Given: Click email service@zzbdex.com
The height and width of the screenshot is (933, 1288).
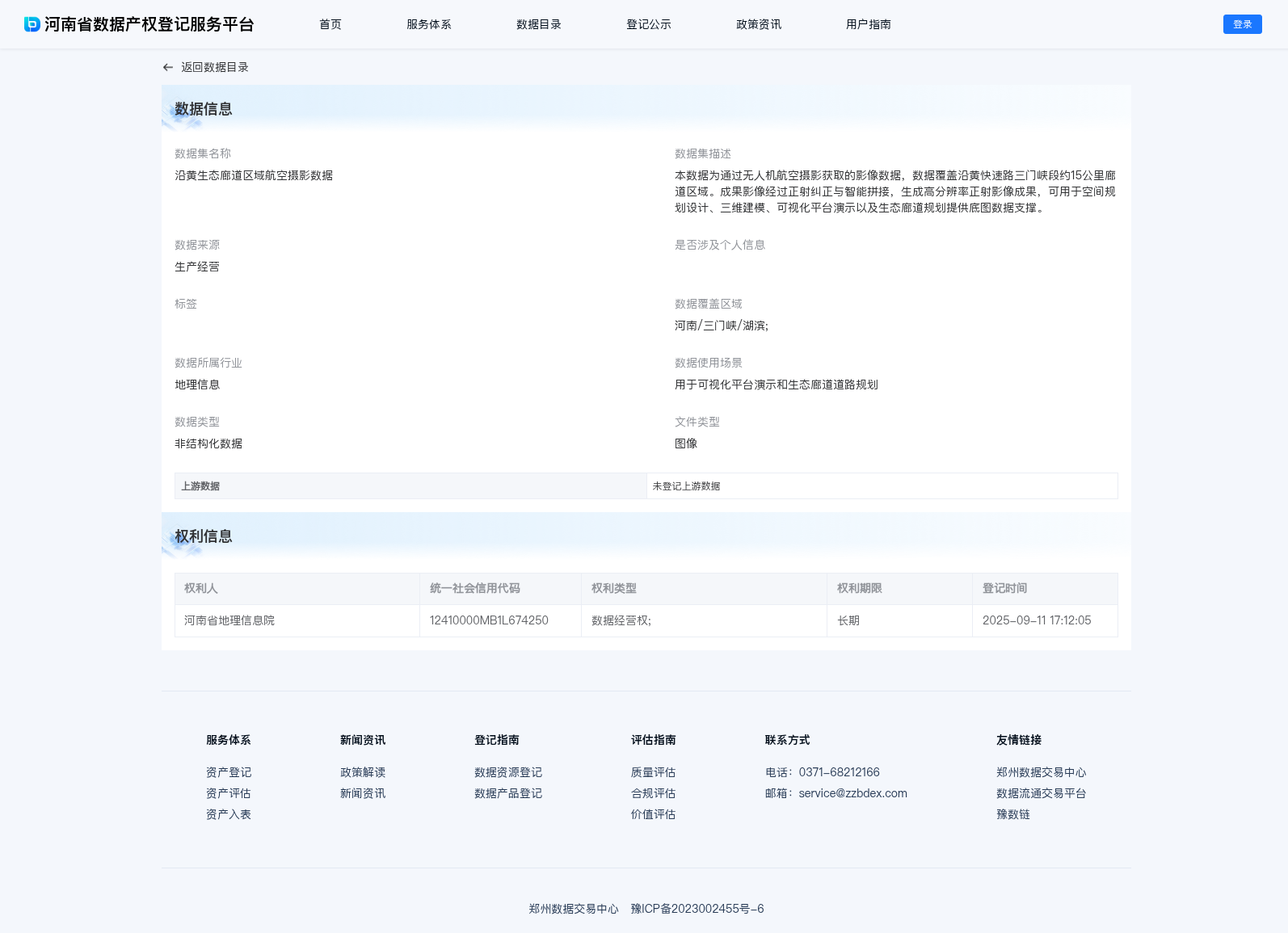Looking at the screenshot, I should point(853,793).
